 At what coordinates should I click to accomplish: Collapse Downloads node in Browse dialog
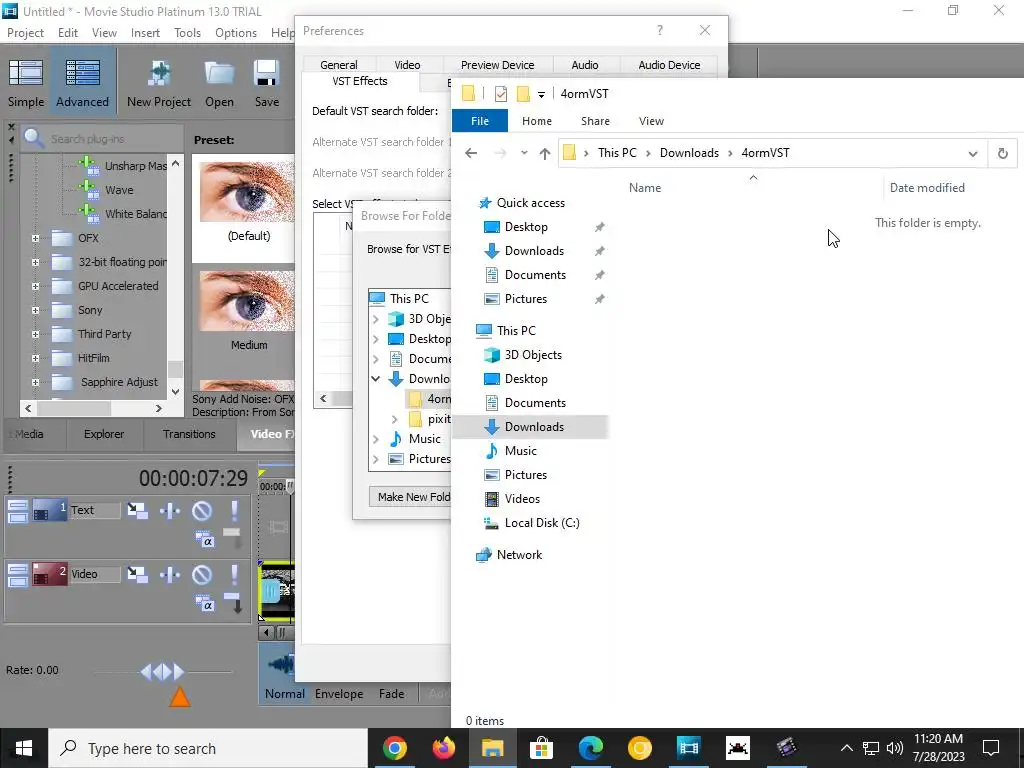pyautogui.click(x=376, y=379)
